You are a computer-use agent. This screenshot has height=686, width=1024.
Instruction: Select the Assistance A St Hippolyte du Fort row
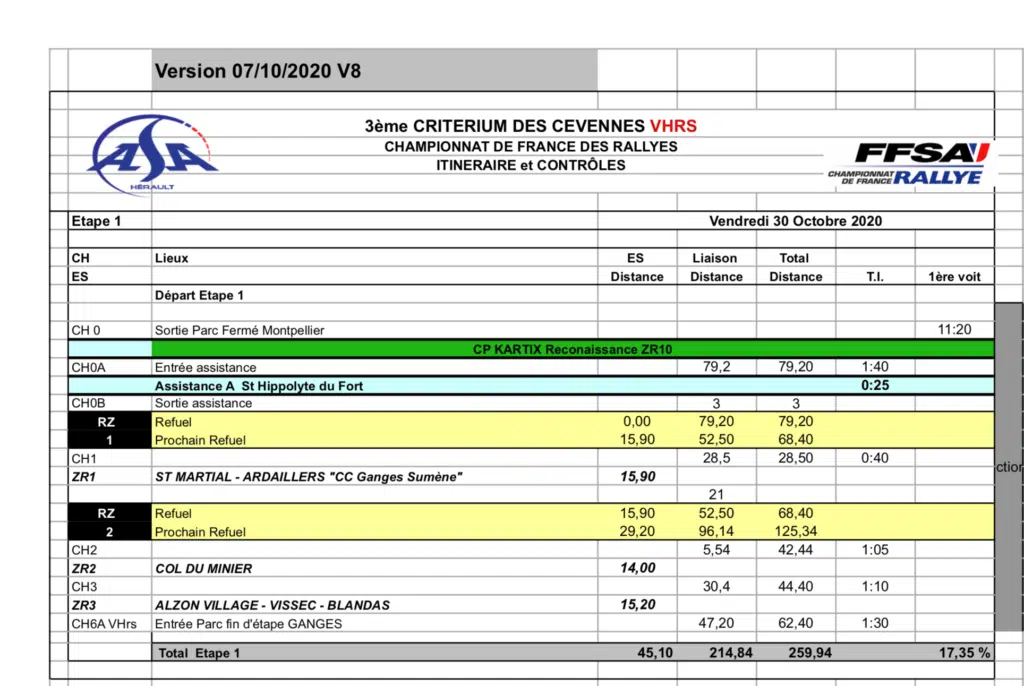click(258, 386)
